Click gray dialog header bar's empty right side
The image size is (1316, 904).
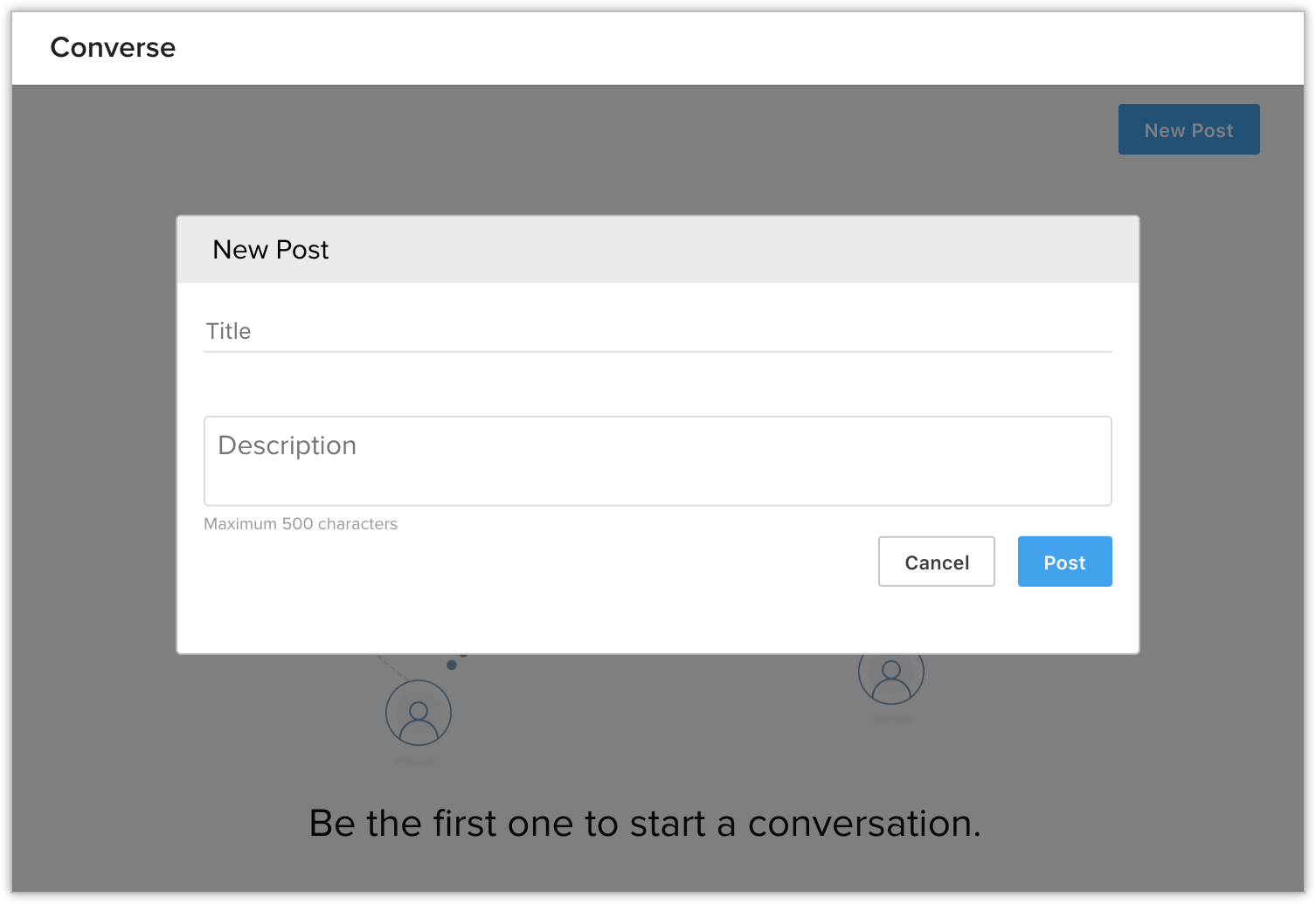pos(874,250)
